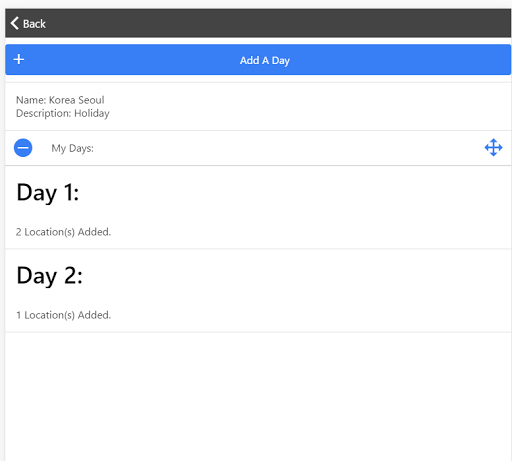Click the trip info panel beside the description

coord(300,107)
